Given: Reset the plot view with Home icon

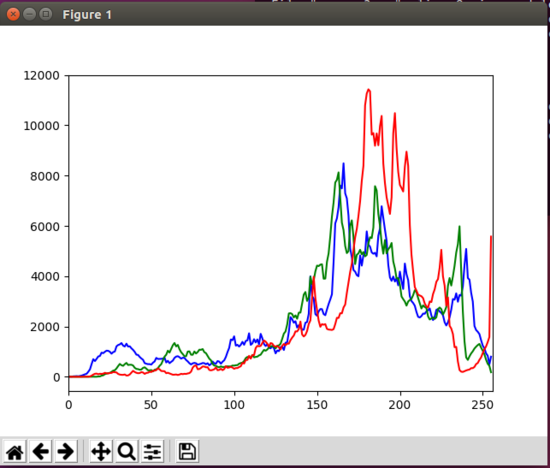Looking at the screenshot, I should coord(15,451).
